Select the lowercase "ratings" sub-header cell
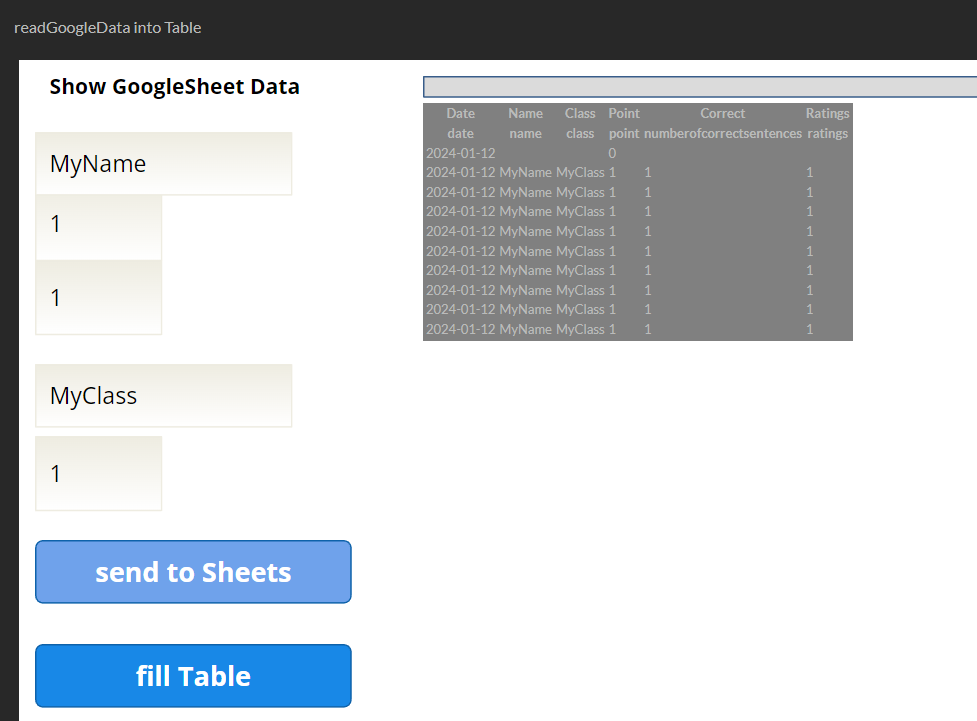 827,134
